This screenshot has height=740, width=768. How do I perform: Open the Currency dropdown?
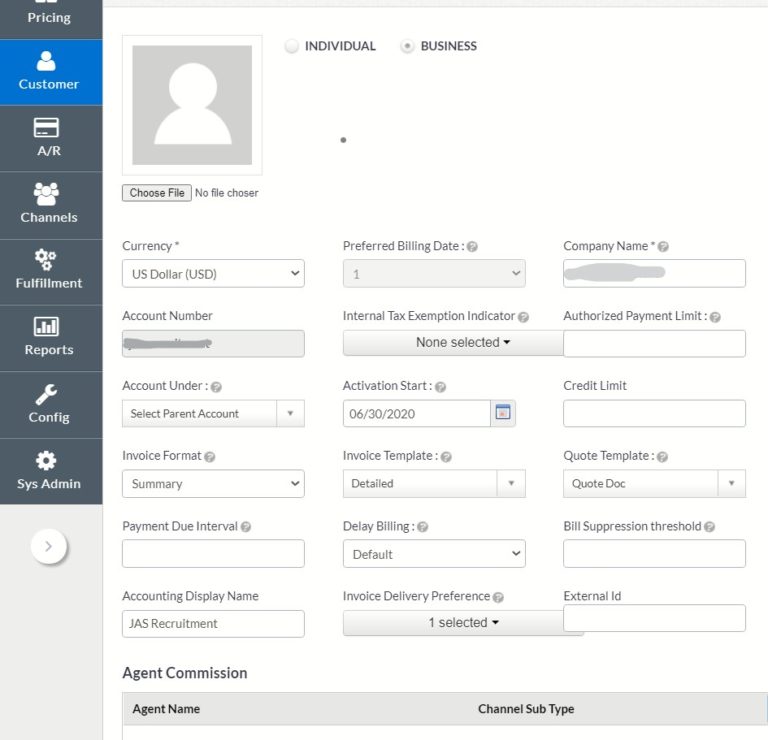pyautogui.click(x=213, y=274)
